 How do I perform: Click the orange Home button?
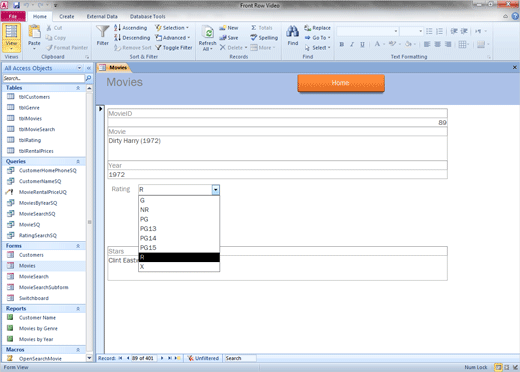pyautogui.click(x=341, y=83)
